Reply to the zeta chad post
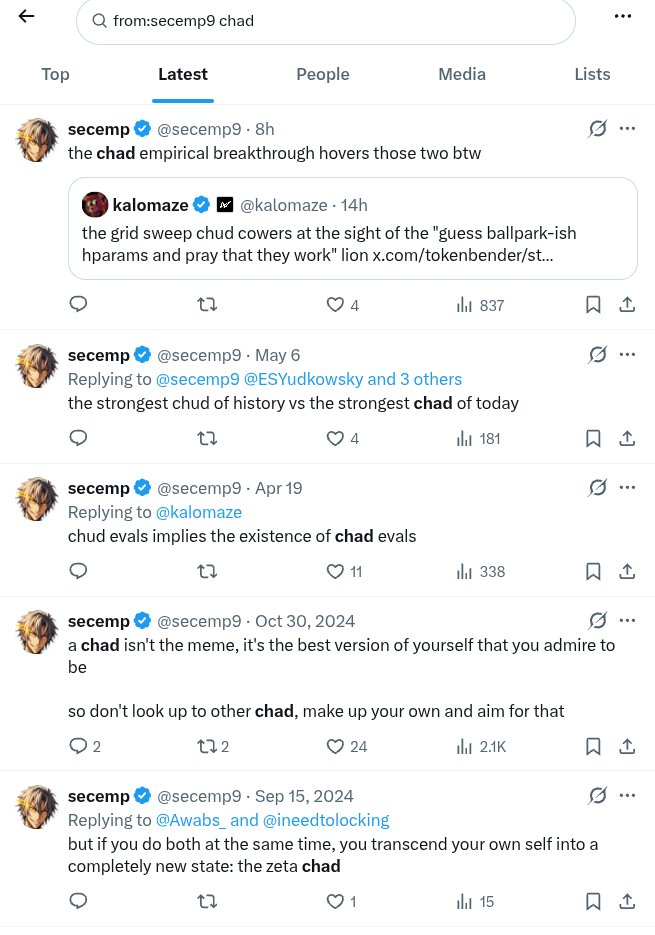655x935 pixels. click(x=78, y=901)
